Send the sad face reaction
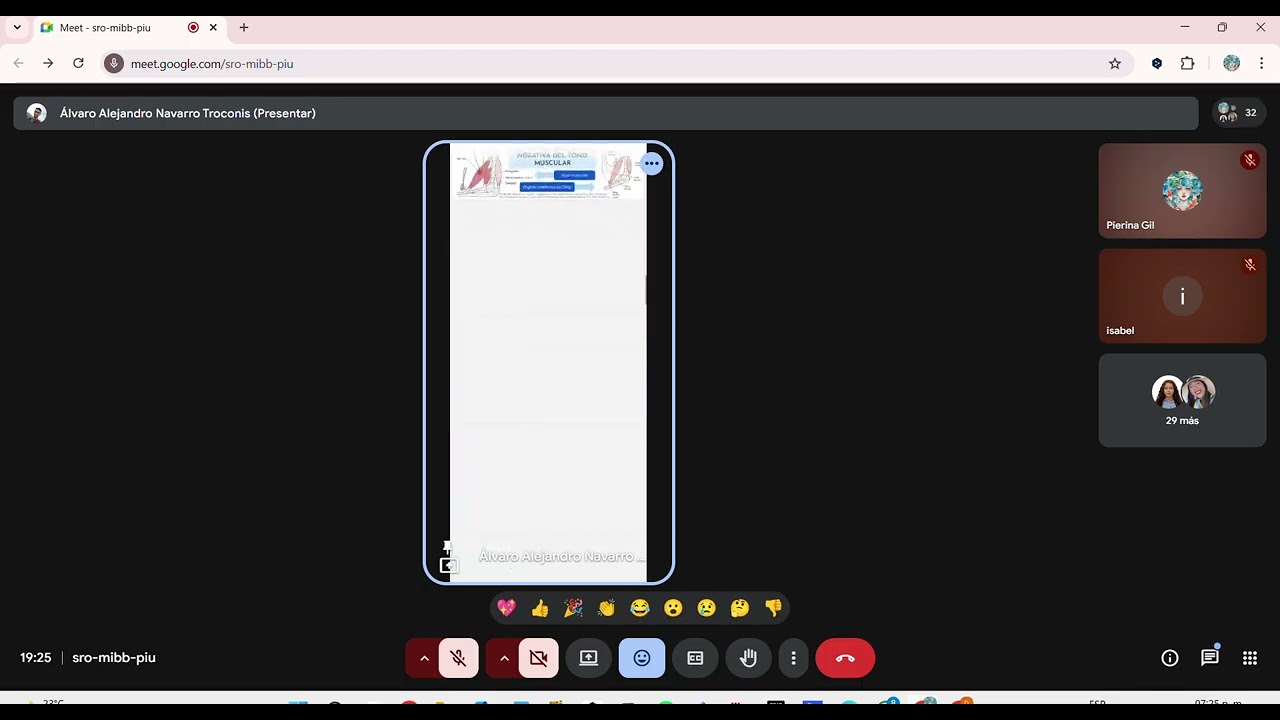Viewport: 1280px width, 720px height. (706, 608)
